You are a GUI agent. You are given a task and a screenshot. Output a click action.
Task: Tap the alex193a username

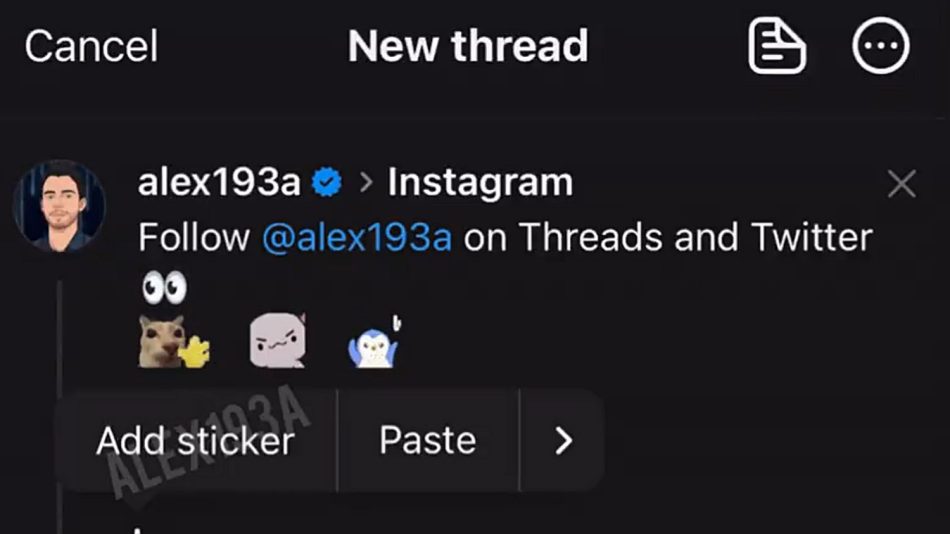[219, 182]
